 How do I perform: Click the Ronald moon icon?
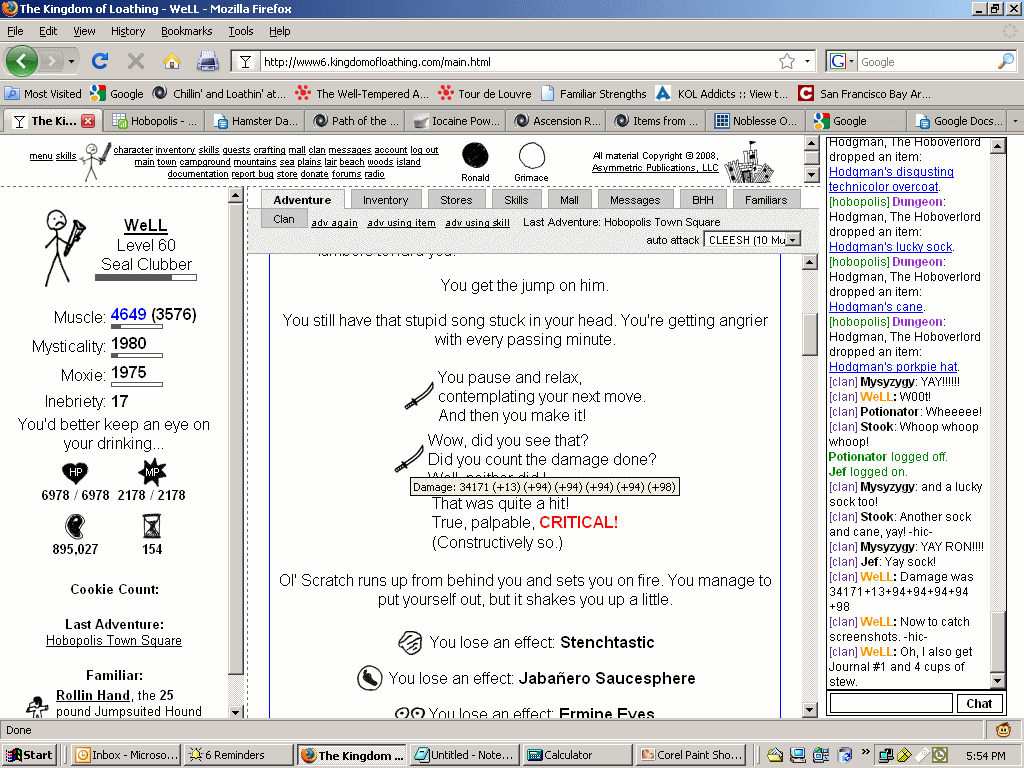(x=475, y=156)
